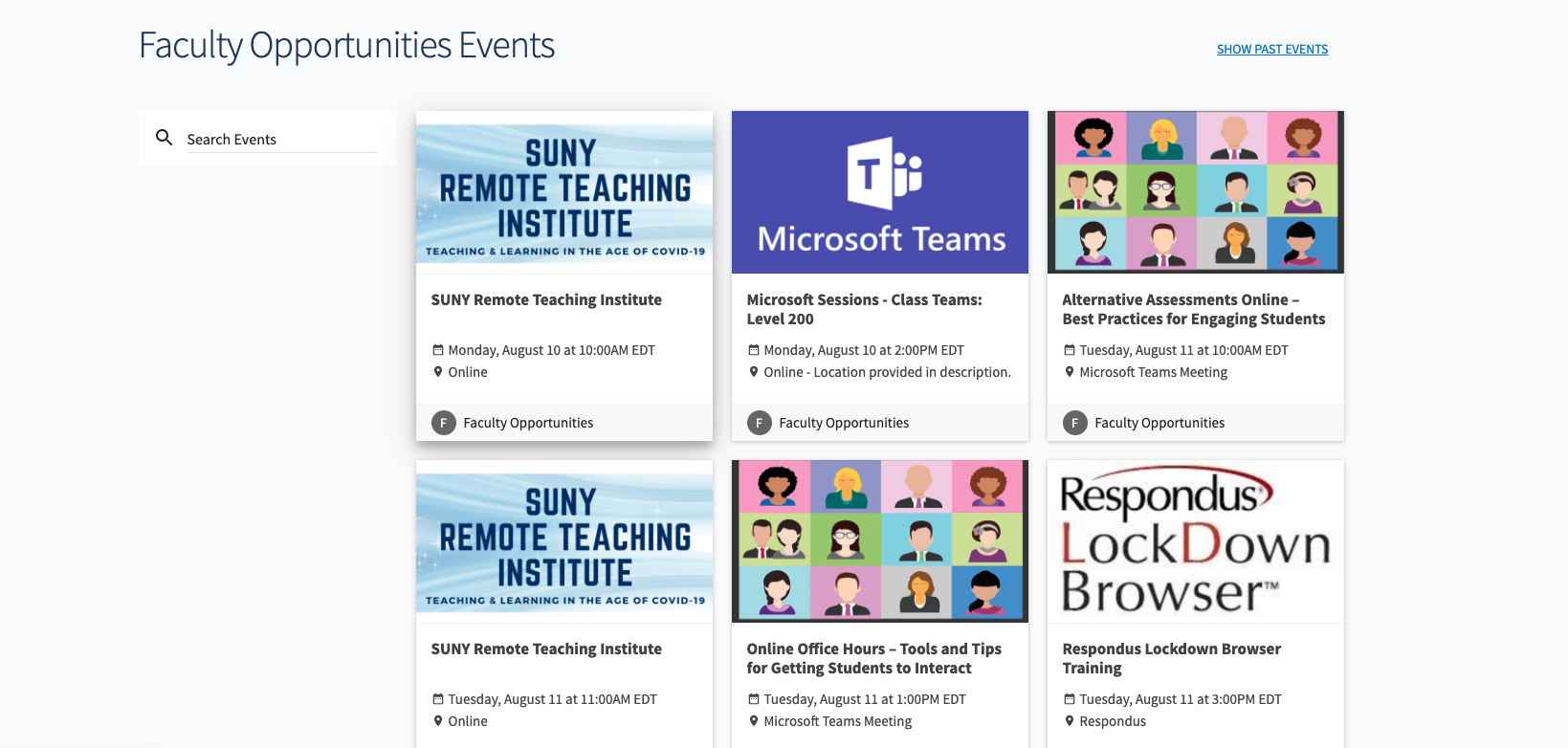Open the SUNY Remote Teaching Institute Monday banner image
This screenshot has width=1568, height=748.
coord(564,192)
